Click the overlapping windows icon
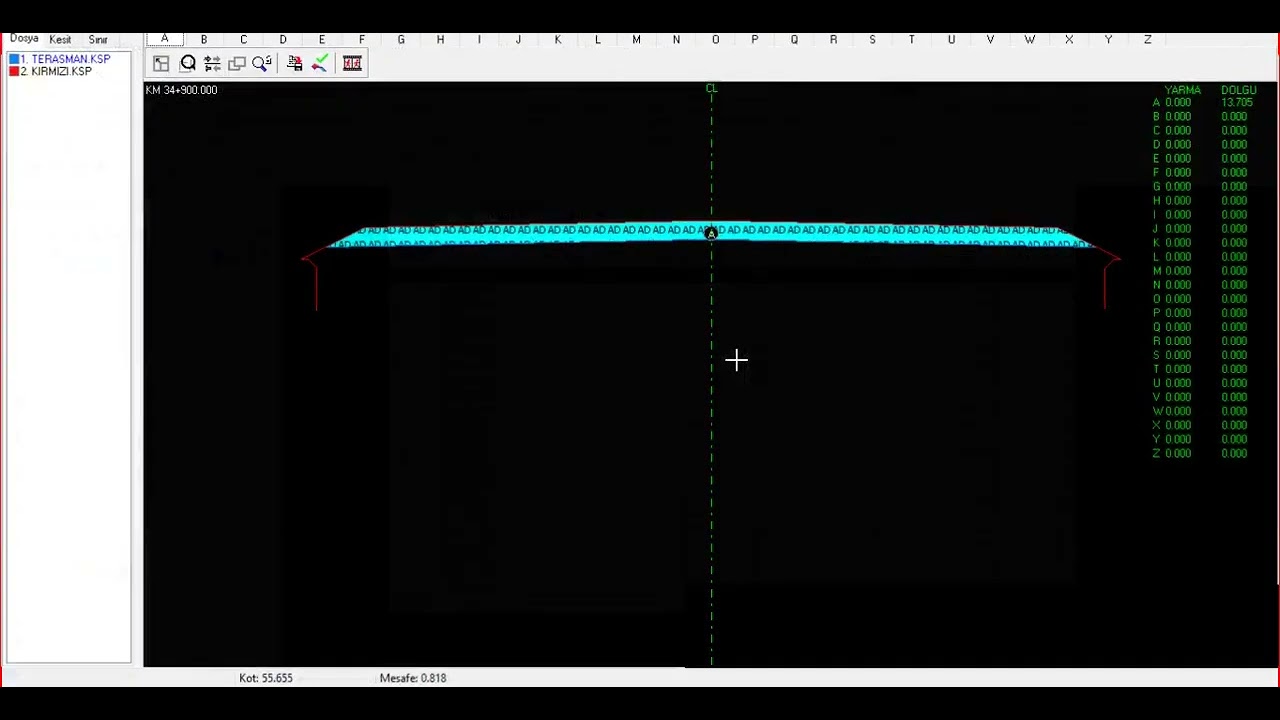 coord(237,64)
